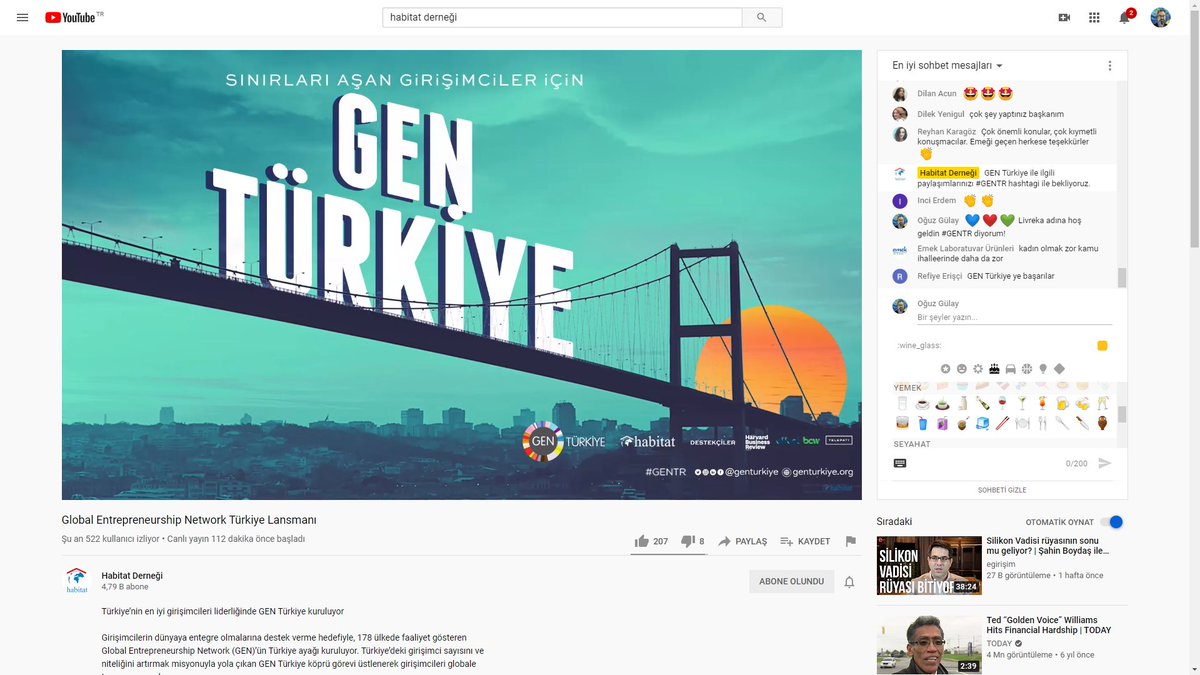Open Ted Golden Voice Williams thumbnail
Image resolution: width=1200 pixels, height=675 pixels.
(x=929, y=644)
